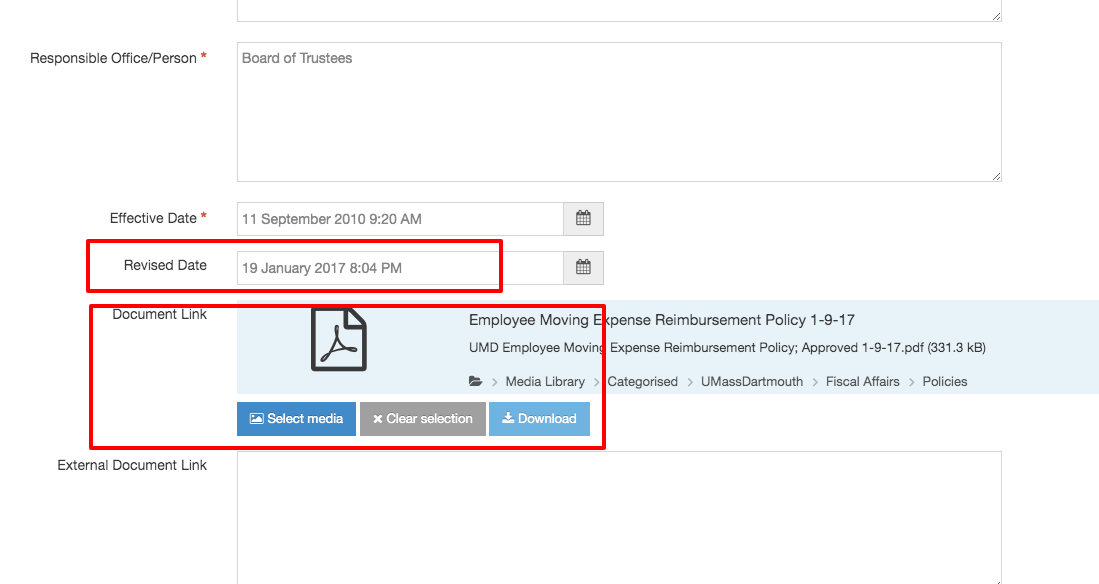This screenshot has height=584, width=1099.
Task: Download the attached policy PDF
Action: (539, 419)
